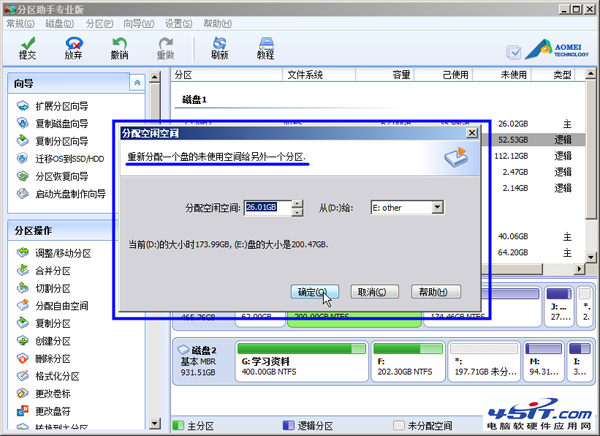600x436 pixels.
Task: Launch 扩展分区向导 wizard
Action: tap(53, 106)
